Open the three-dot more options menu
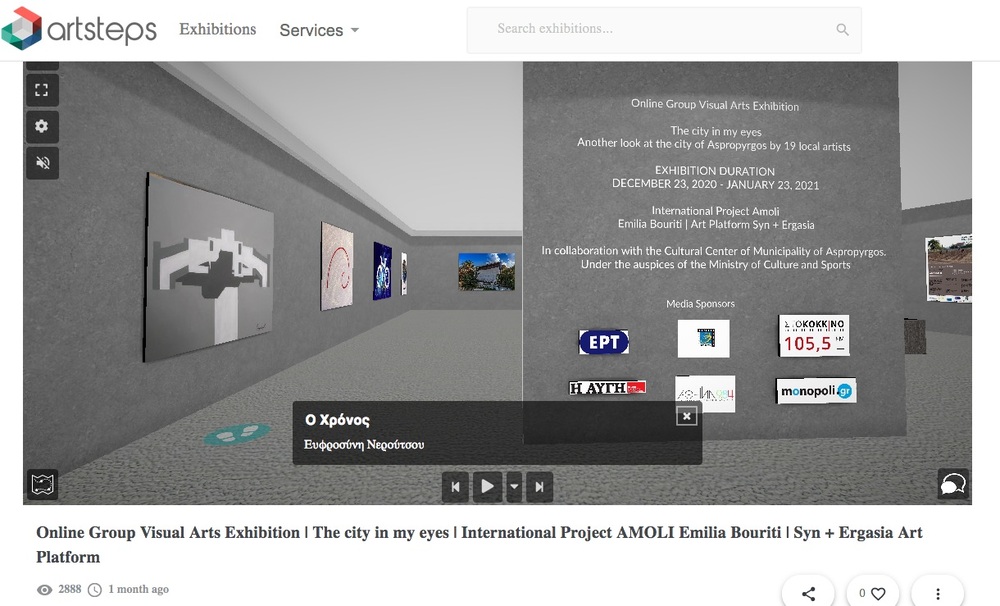The height and width of the screenshot is (606, 1000). click(937, 593)
